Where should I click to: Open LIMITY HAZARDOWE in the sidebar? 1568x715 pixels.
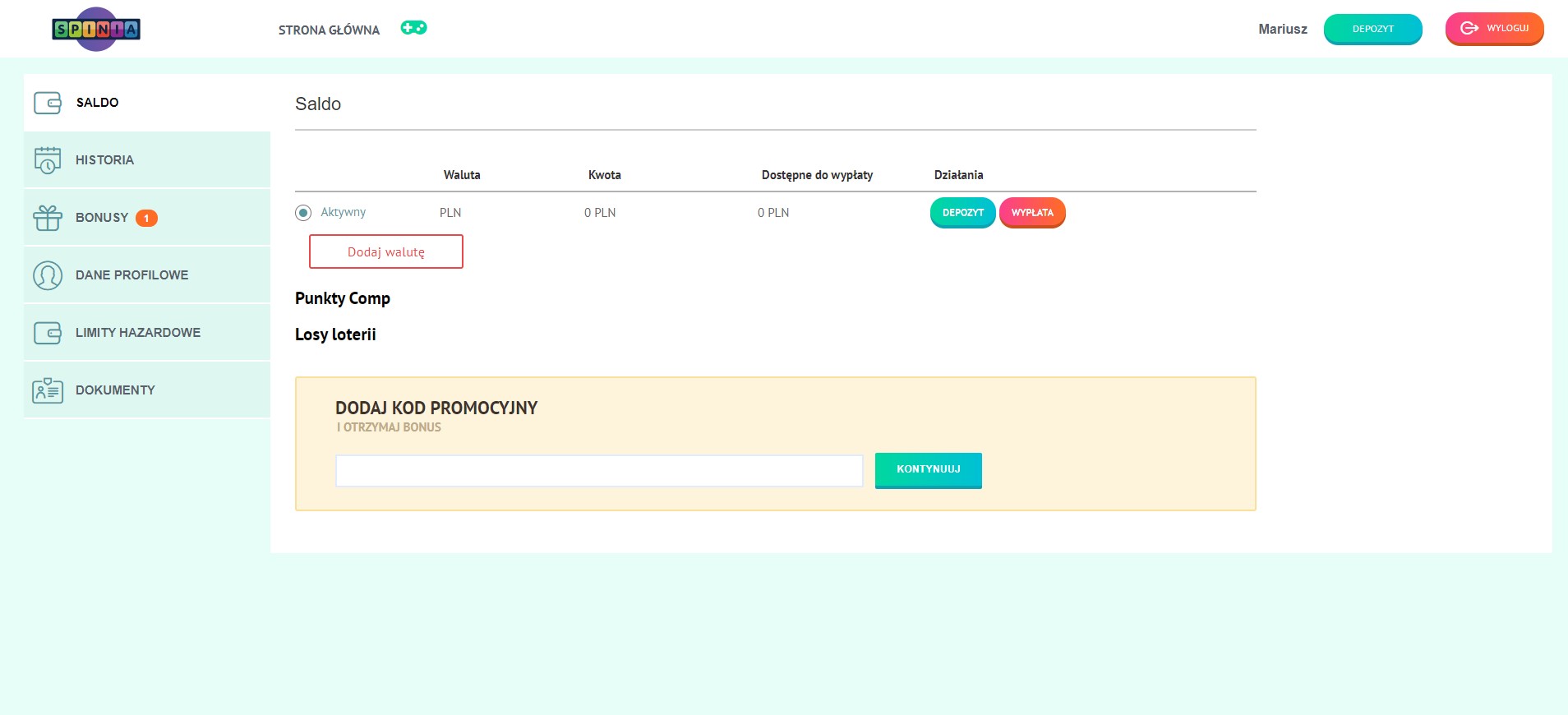click(147, 333)
